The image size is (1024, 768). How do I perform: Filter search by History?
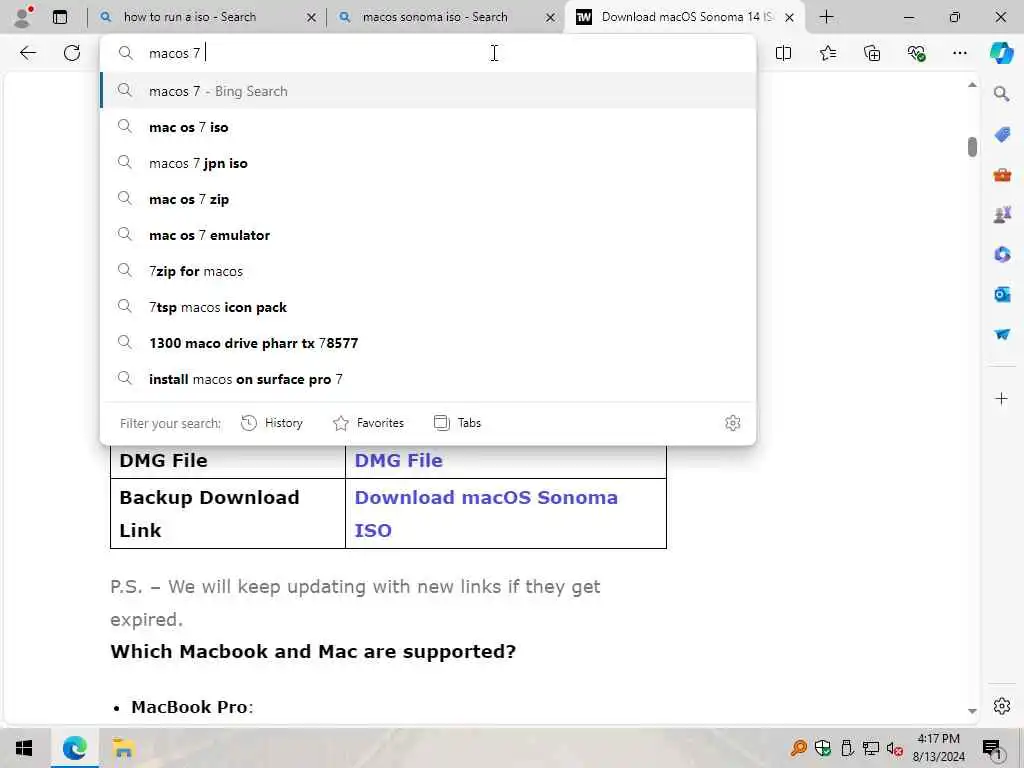coord(272,423)
